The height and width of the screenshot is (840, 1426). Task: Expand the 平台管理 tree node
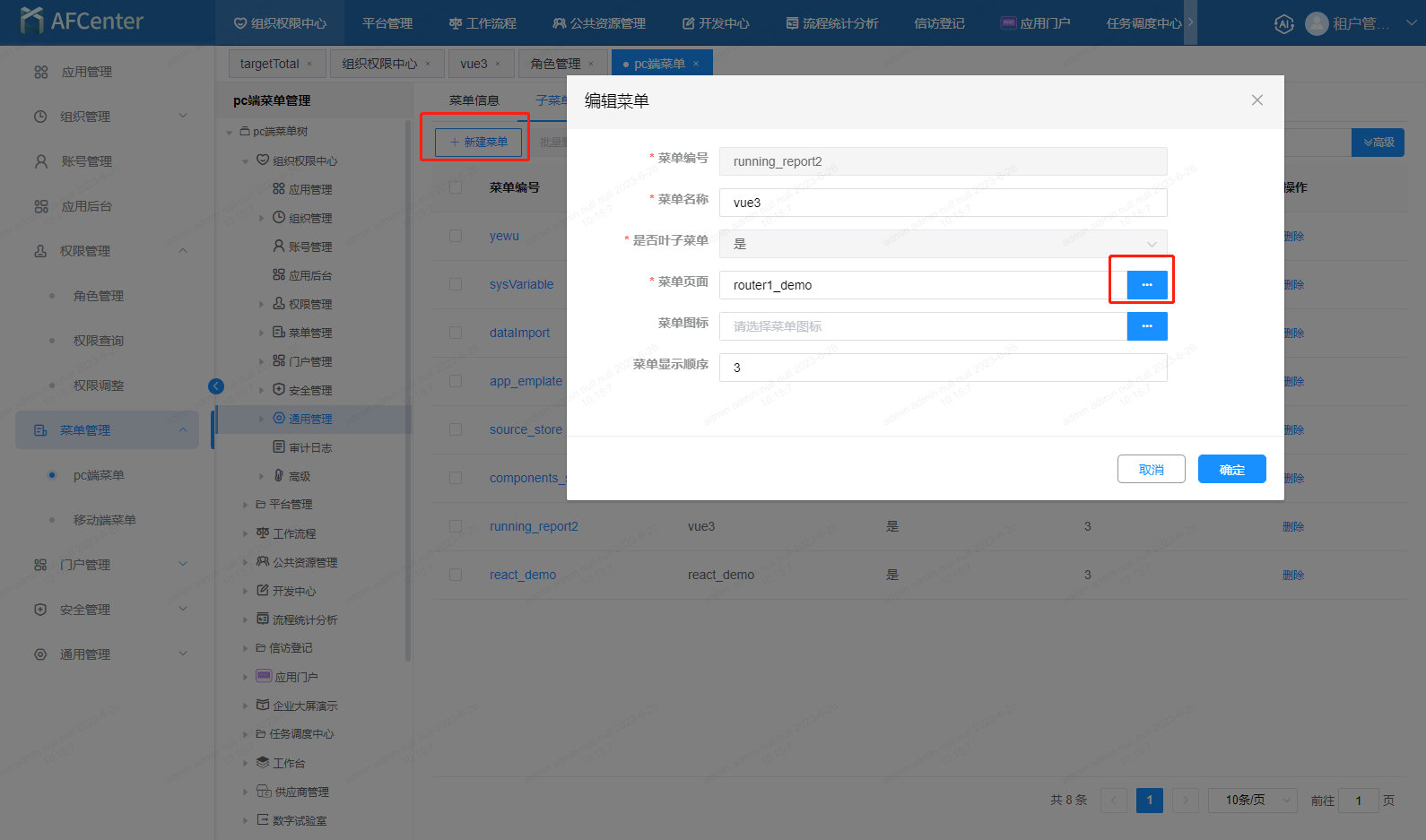coord(245,505)
